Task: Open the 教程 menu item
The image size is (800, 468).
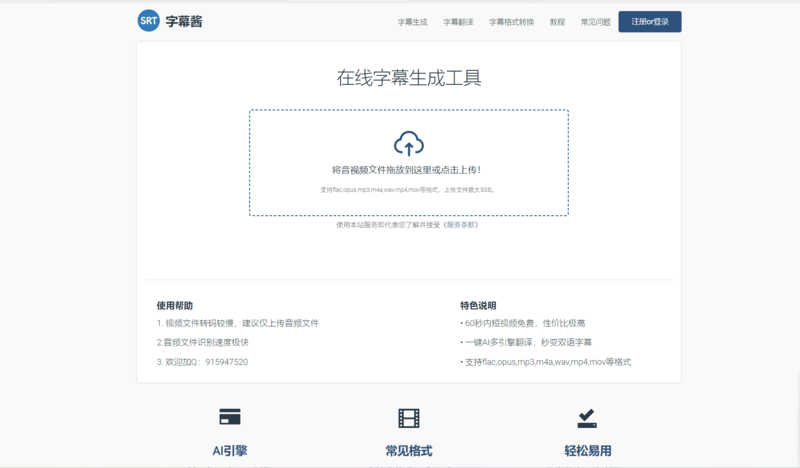Action: tap(557, 22)
